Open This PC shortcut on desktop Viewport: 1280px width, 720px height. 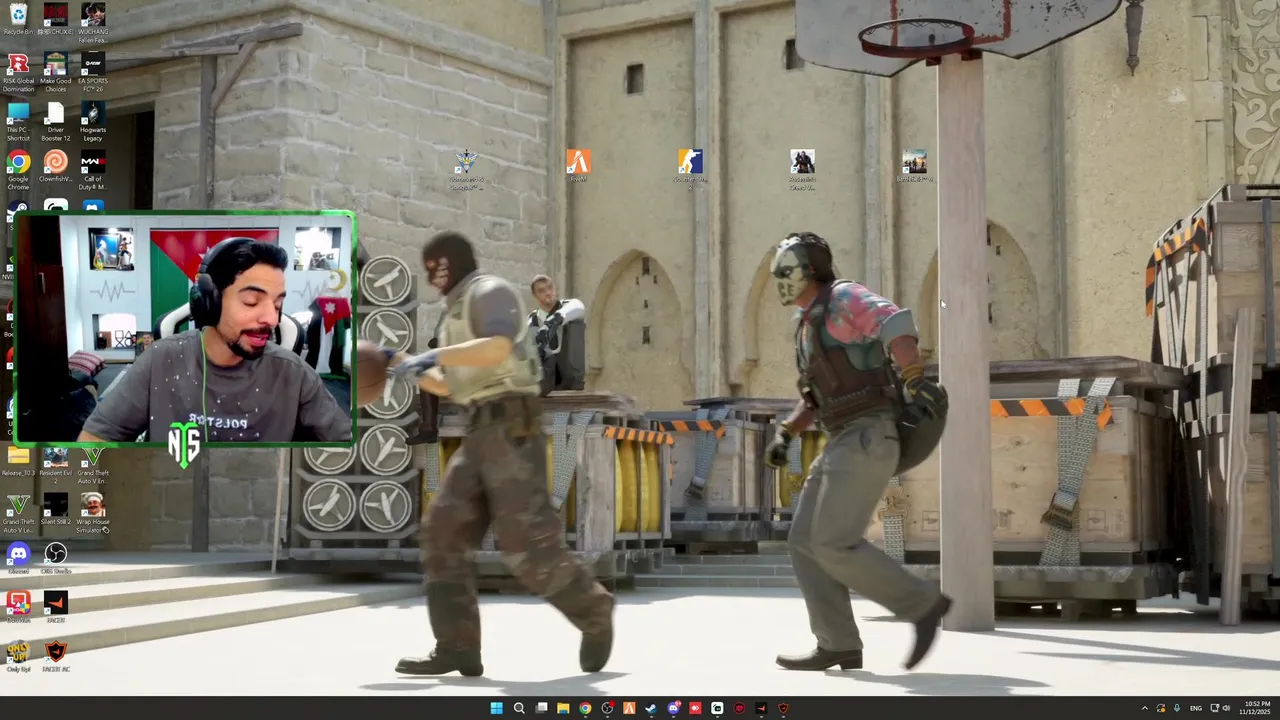coord(18,121)
